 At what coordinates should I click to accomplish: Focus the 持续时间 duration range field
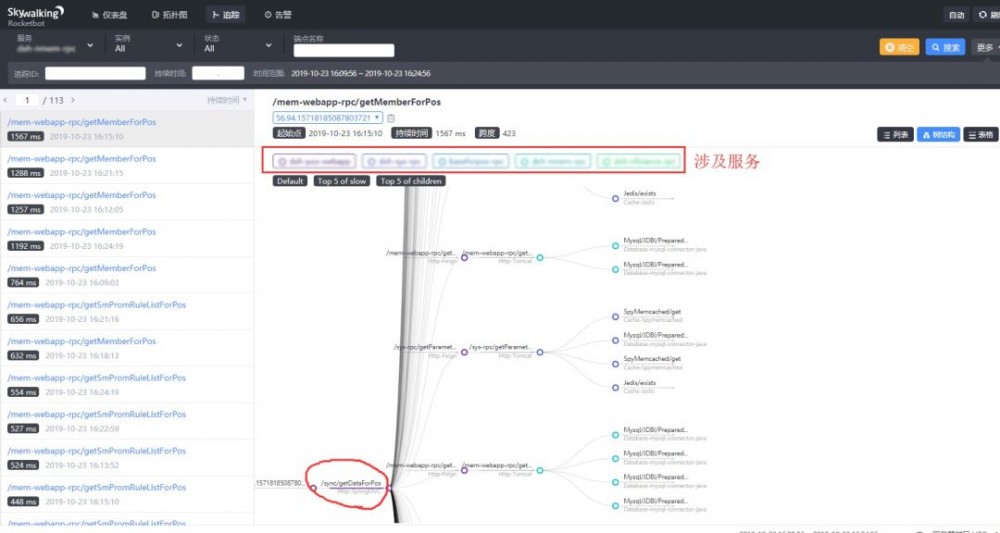click(x=218, y=73)
